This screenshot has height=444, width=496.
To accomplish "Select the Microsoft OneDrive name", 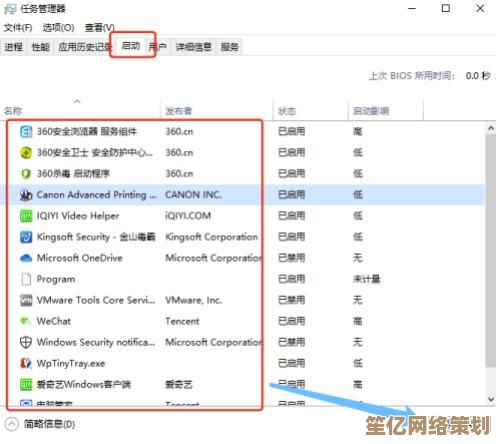I will (x=79, y=258).
